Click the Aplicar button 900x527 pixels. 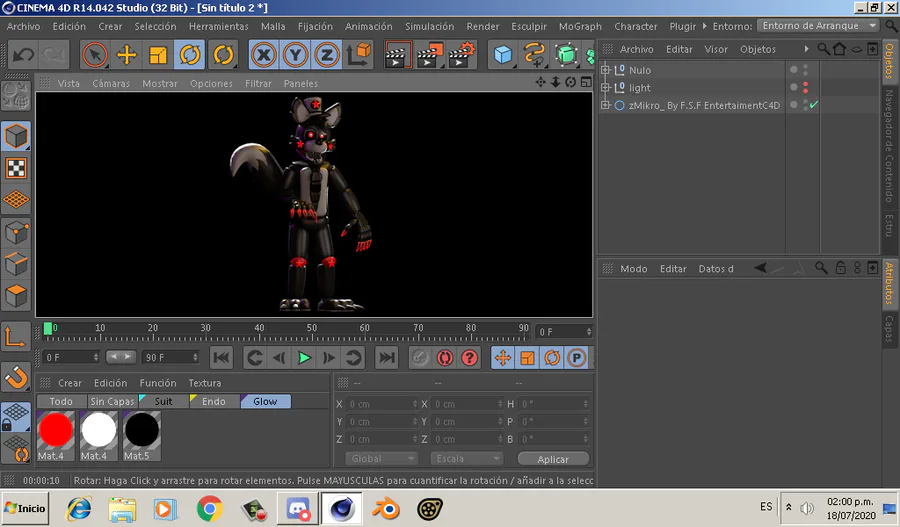[x=553, y=459]
